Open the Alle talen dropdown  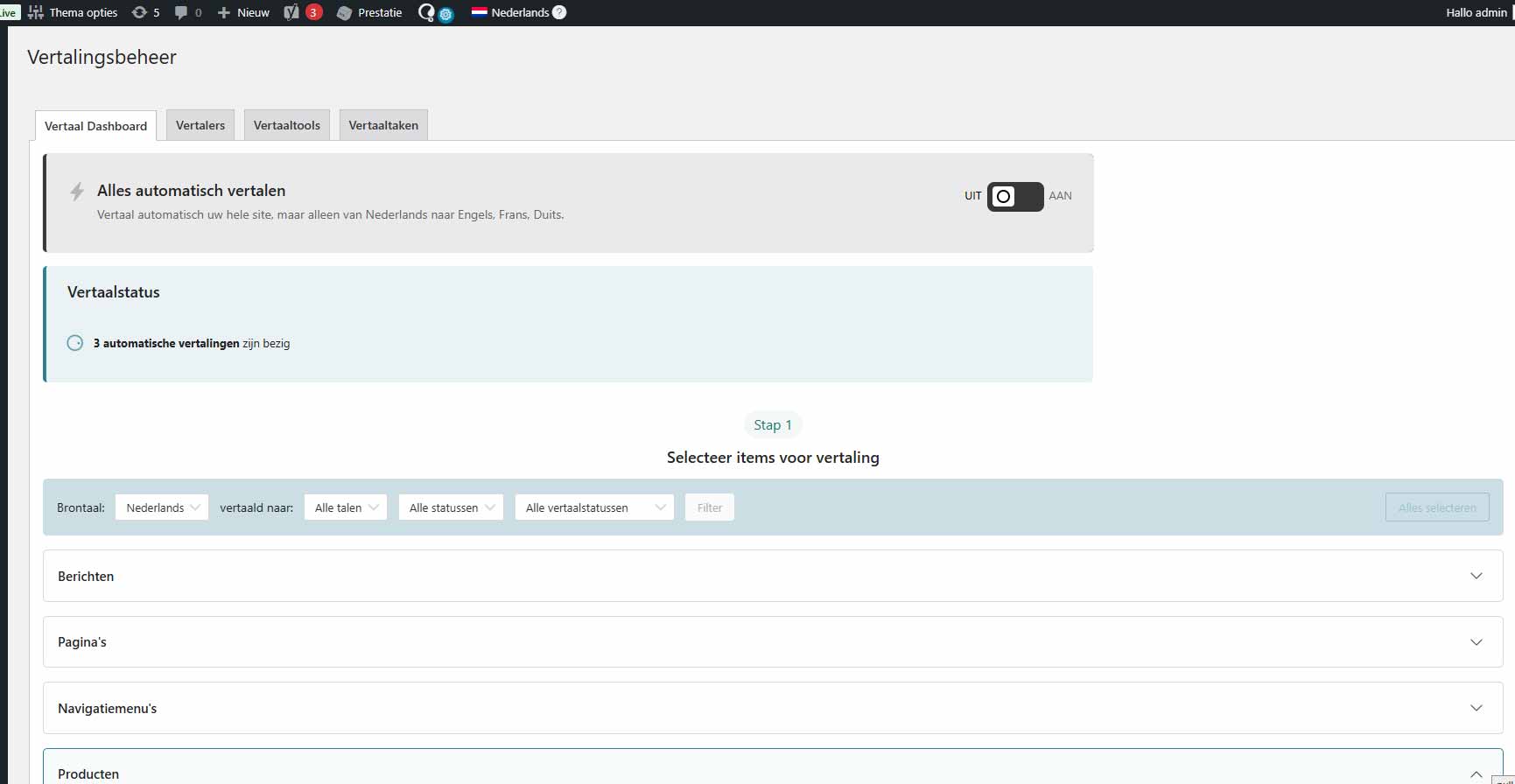346,507
